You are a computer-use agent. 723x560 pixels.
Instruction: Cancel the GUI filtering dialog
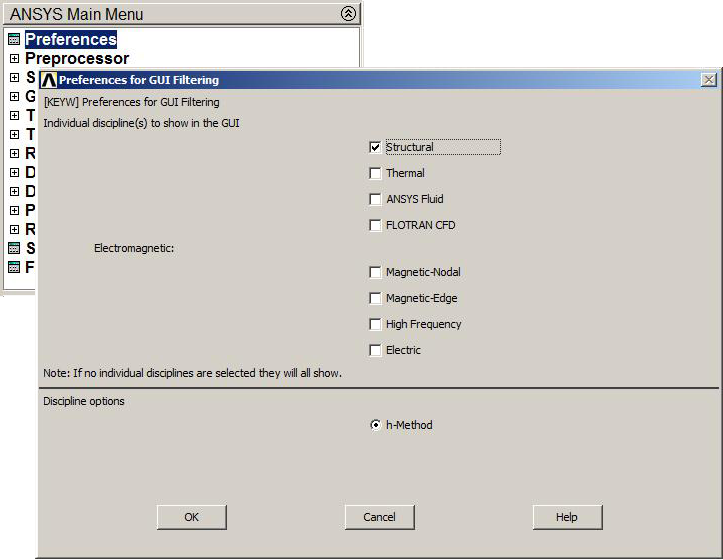pos(379,517)
